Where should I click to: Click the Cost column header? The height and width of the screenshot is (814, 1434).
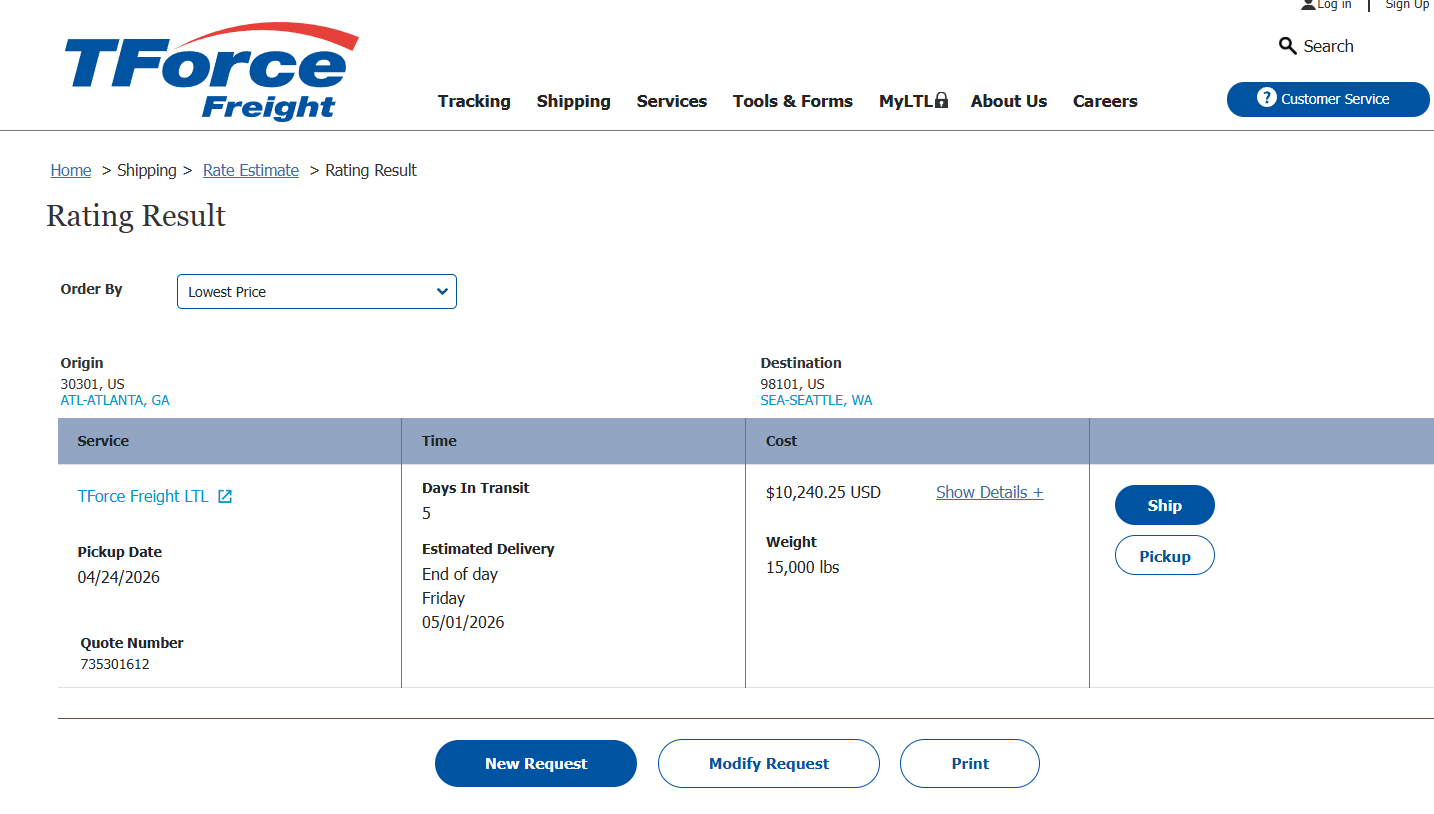pyautogui.click(x=782, y=441)
